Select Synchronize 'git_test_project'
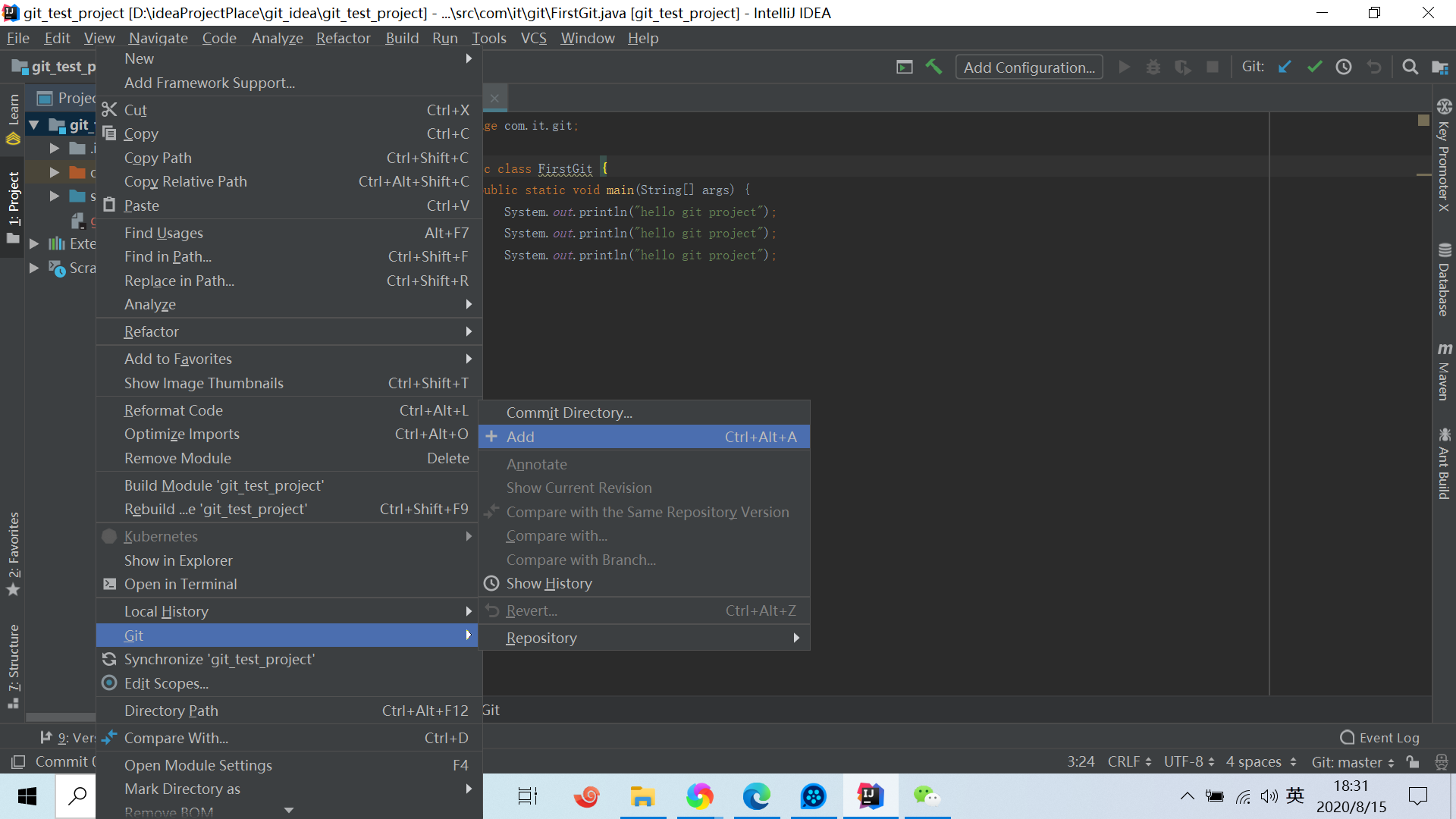This screenshot has width=1456, height=819. pyautogui.click(x=289, y=660)
